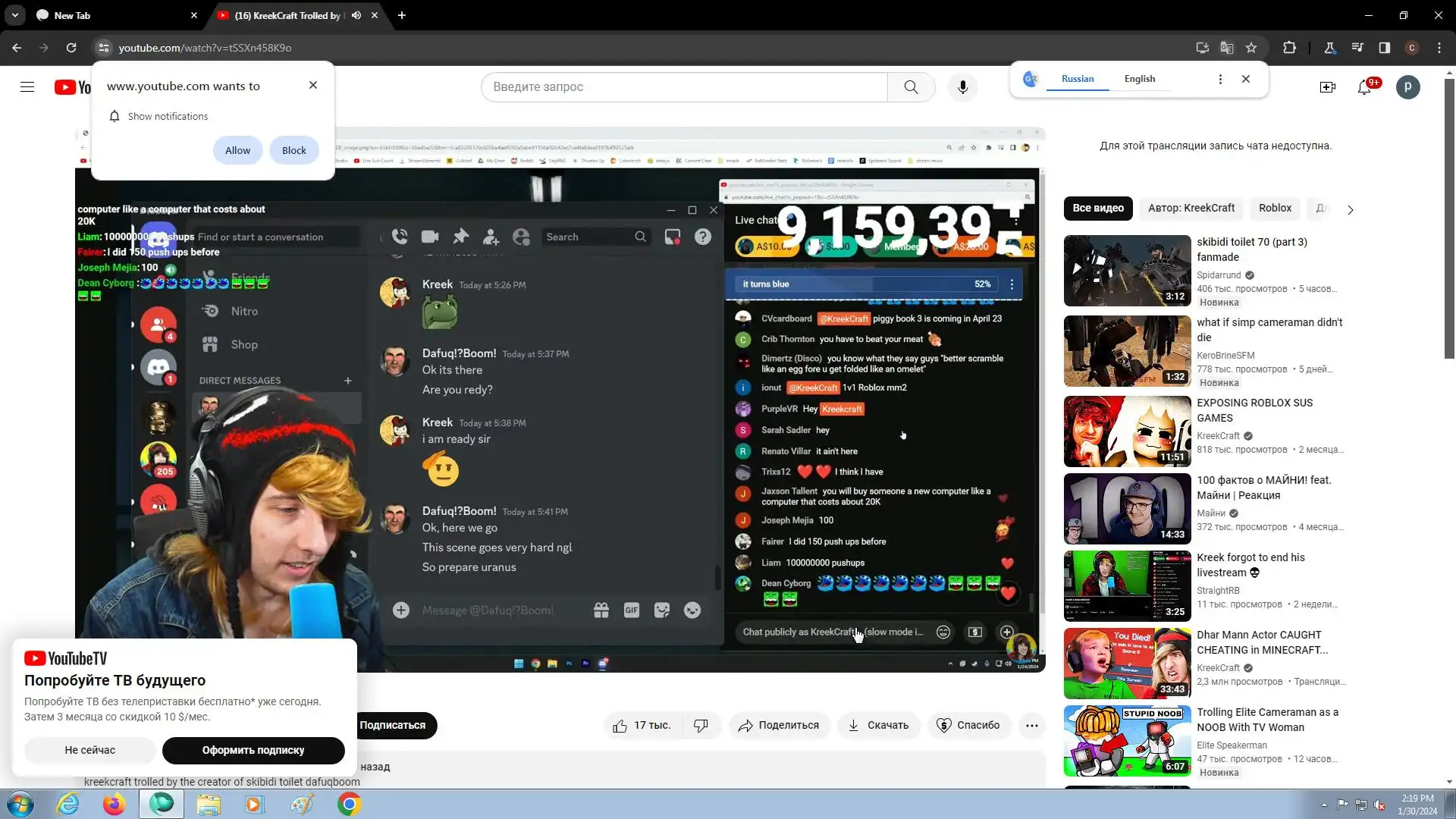This screenshot has height=819, width=1456.
Task: Click the Create video icon
Action: 1327,87
